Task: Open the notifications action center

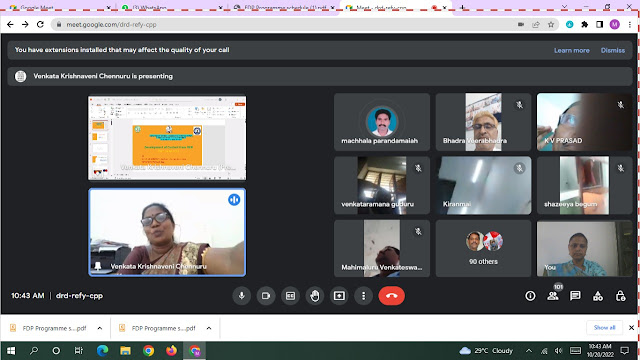Action: pos(624,351)
